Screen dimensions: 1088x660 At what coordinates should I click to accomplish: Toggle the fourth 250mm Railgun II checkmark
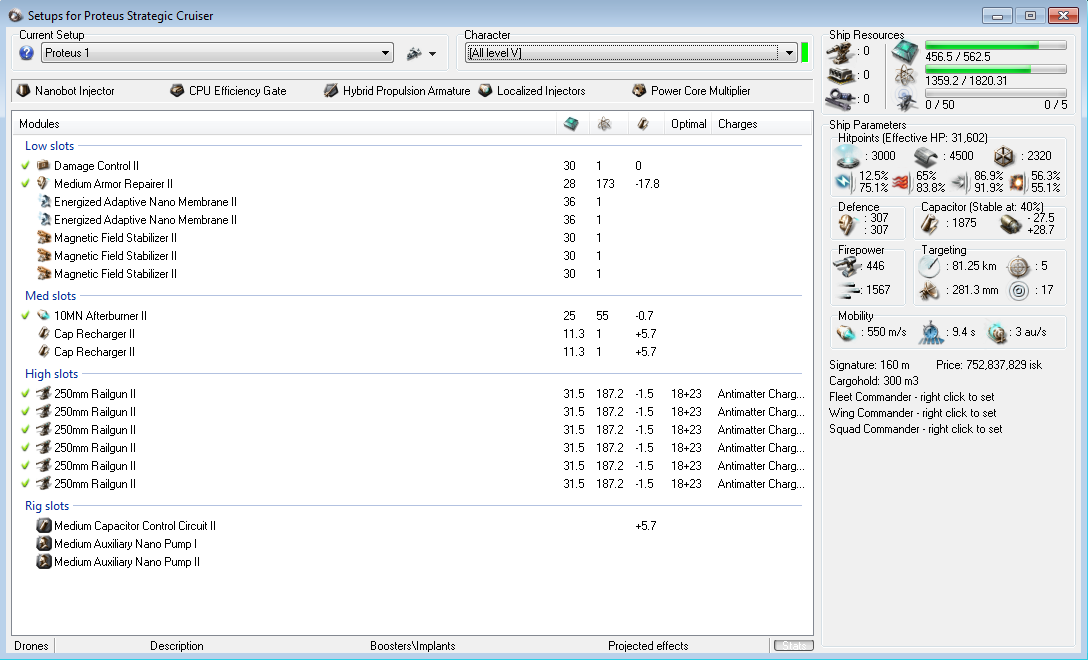point(26,448)
